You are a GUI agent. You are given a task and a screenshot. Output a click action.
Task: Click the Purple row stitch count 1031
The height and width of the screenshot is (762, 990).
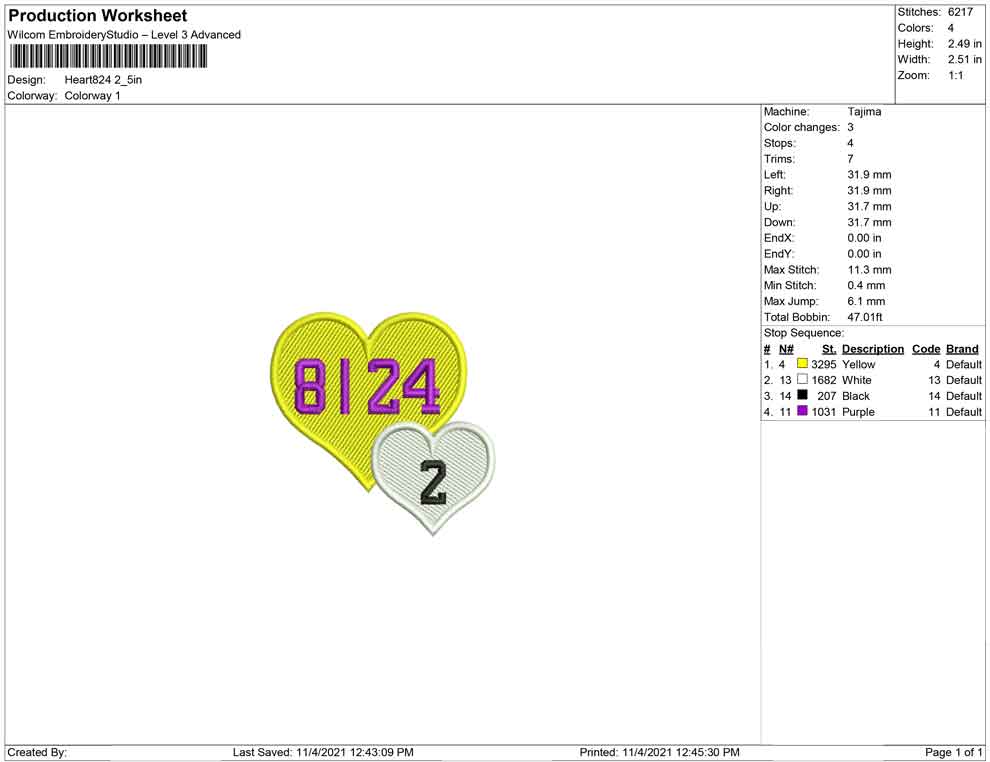(x=824, y=412)
